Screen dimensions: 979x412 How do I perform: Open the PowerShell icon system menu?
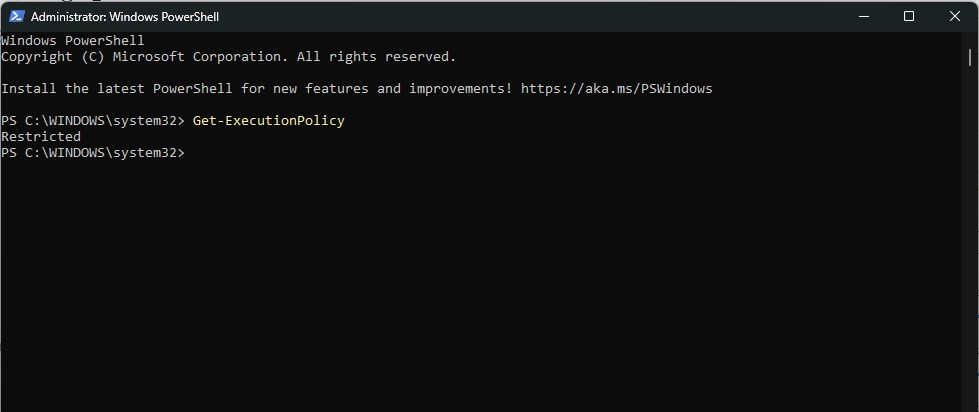[x=16, y=16]
